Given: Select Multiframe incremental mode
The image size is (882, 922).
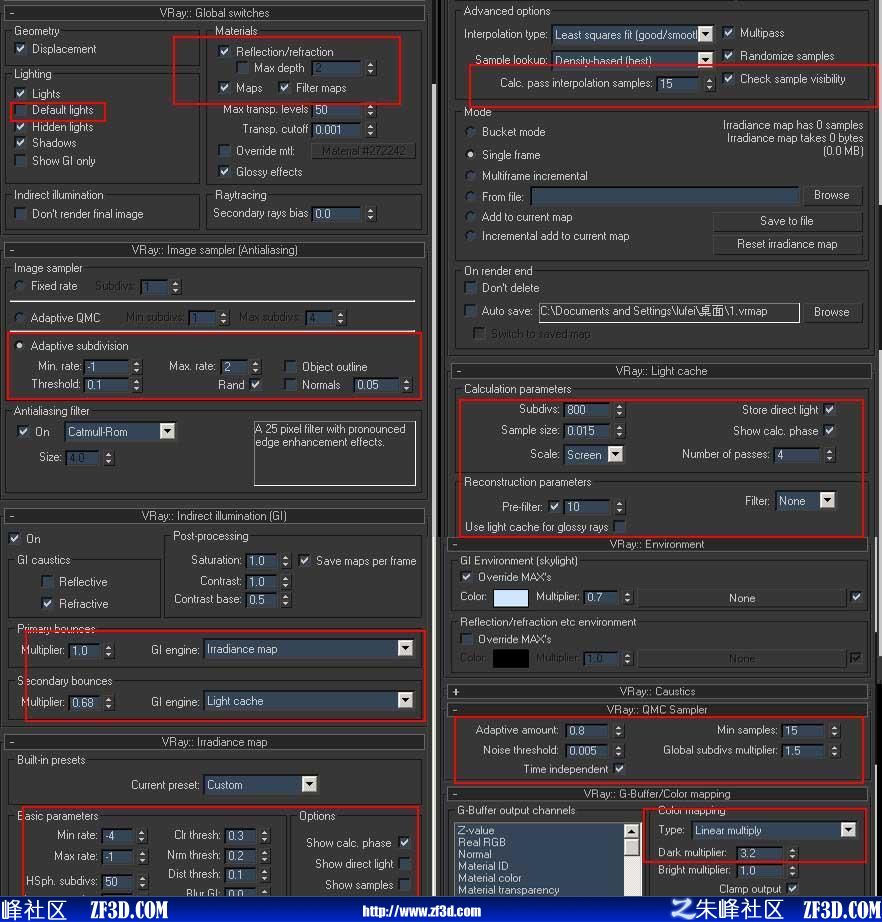Looking at the screenshot, I should (470, 176).
